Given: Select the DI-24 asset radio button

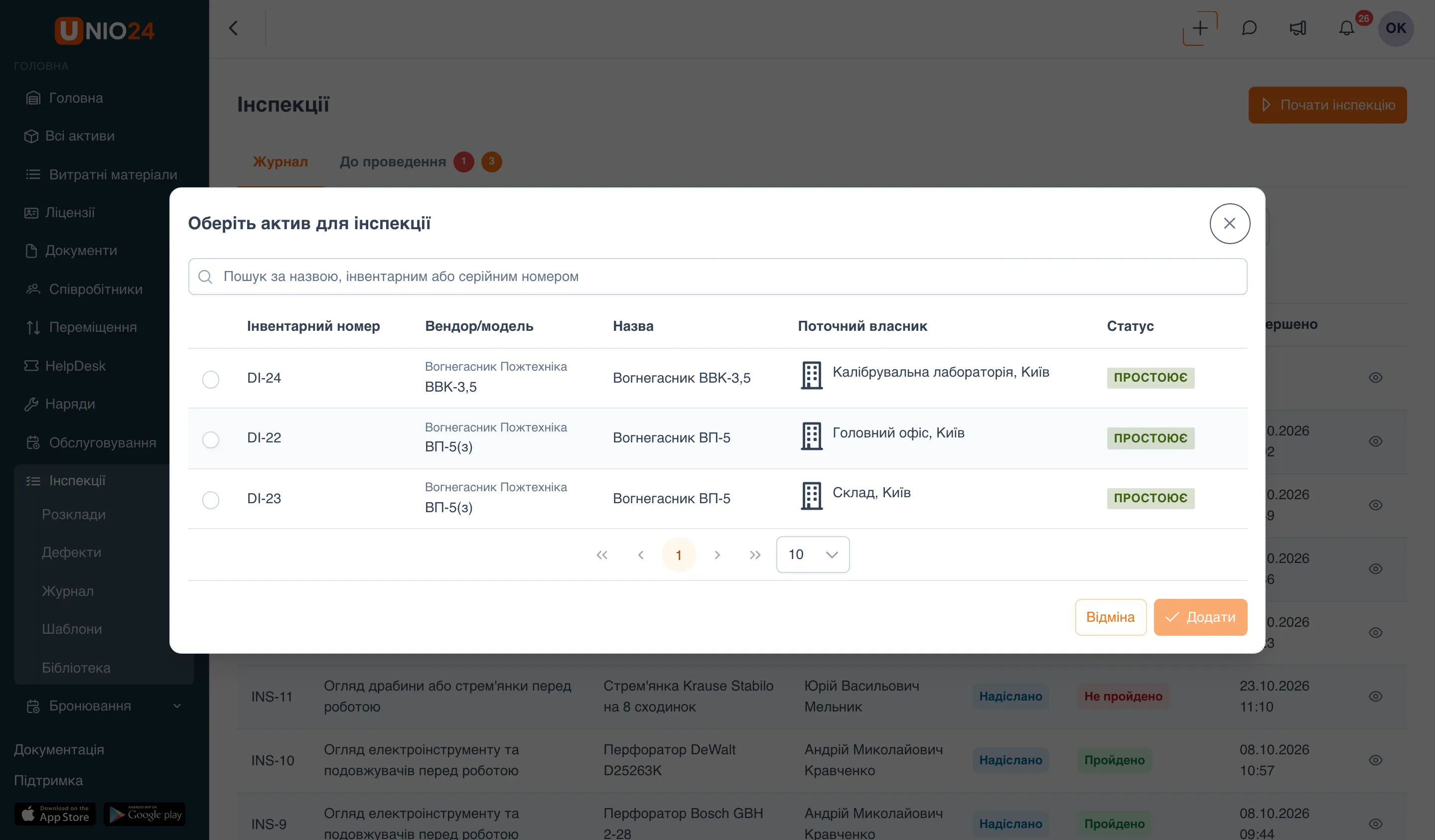Looking at the screenshot, I should point(211,379).
